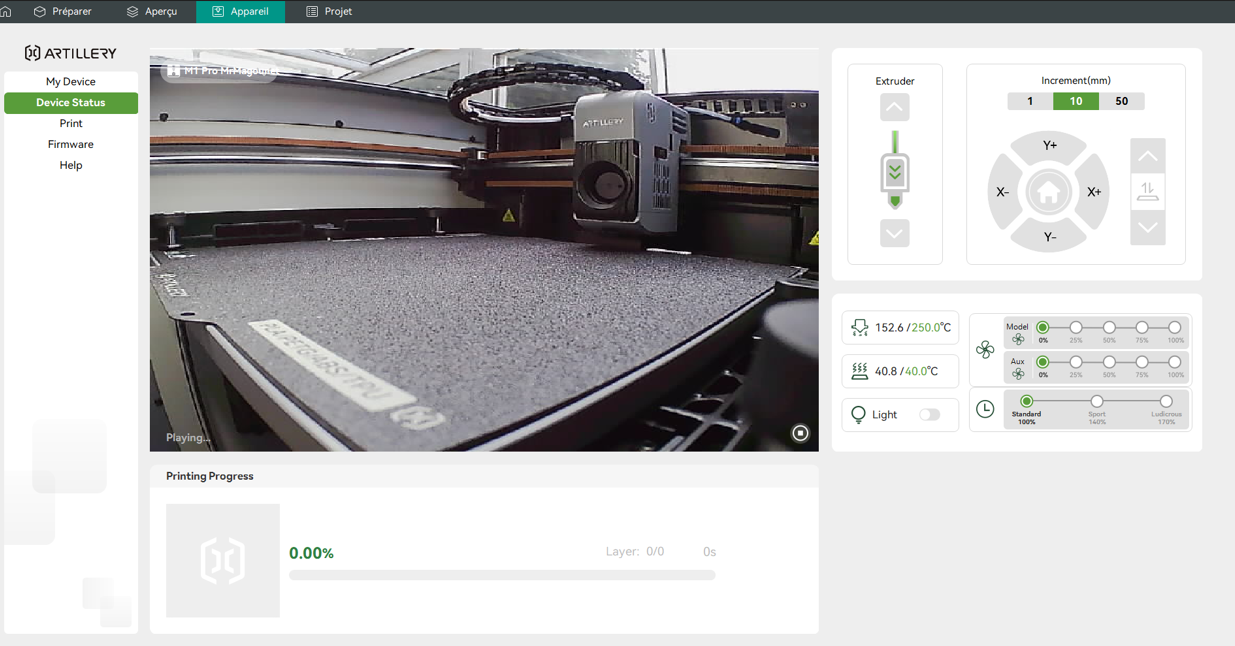This screenshot has width=1235, height=646.
Task: Click the Model fan icon
Action: tap(1018, 339)
